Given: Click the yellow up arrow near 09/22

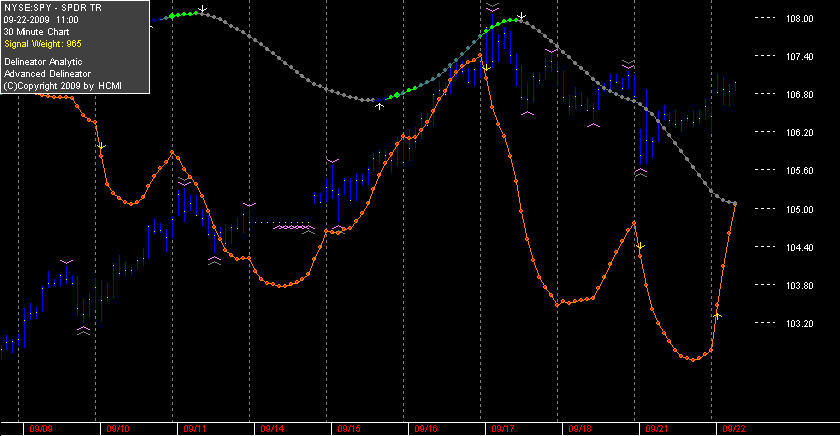Looking at the screenshot, I should tap(718, 316).
